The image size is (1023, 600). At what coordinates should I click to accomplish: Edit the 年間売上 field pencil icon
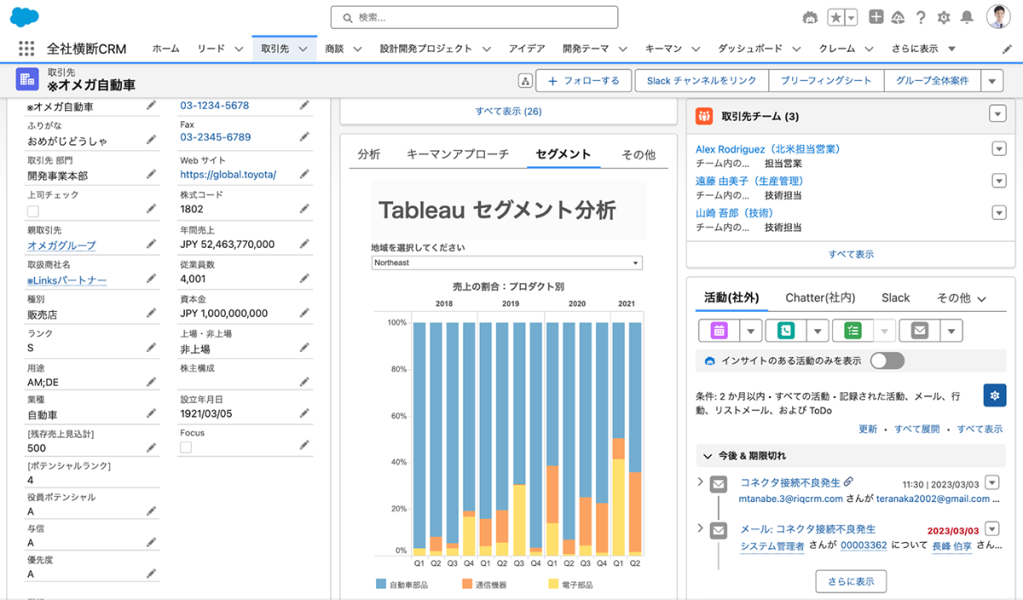(305, 243)
